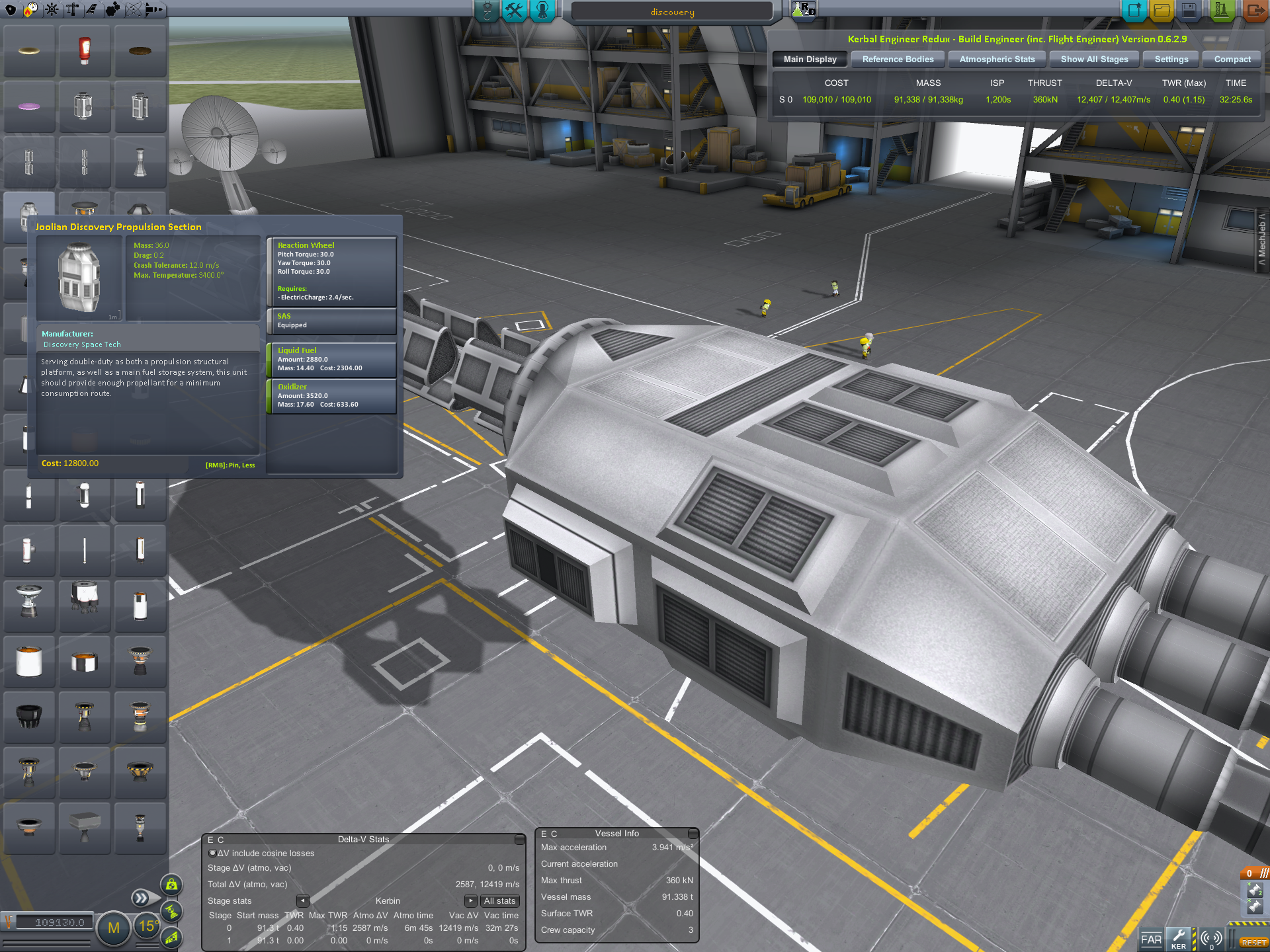Switch to Parts mode hook icon
Image resolution: width=1270 pixels, height=952 pixels.
coord(487,11)
